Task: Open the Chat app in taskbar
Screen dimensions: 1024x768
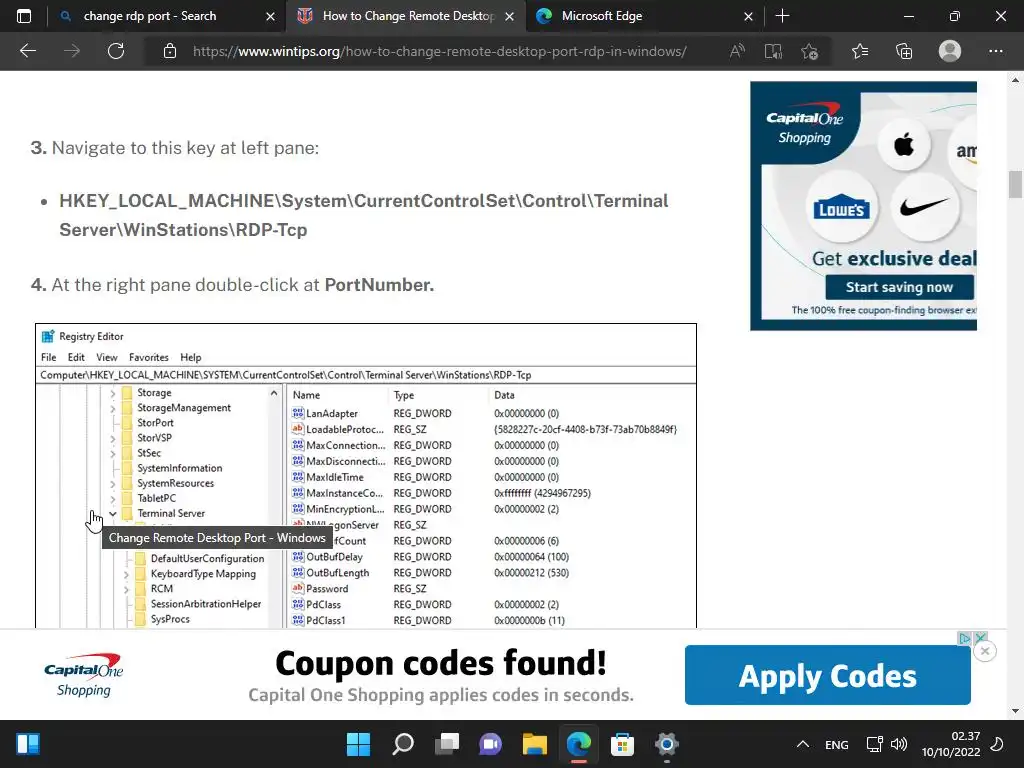Action: click(x=490, y=744)
